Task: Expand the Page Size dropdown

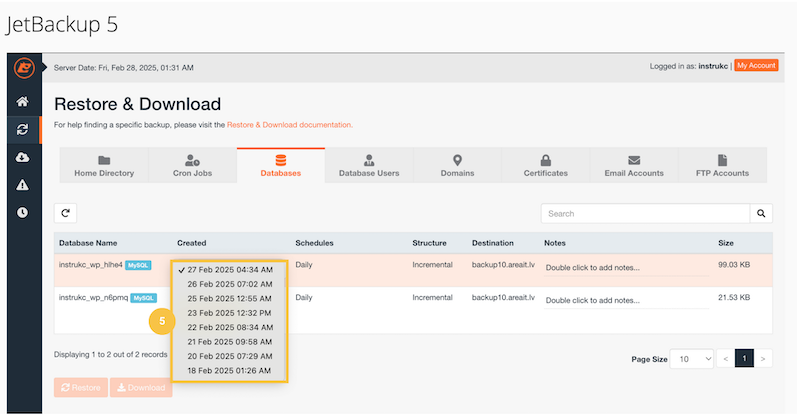Action: pos(691,358)
